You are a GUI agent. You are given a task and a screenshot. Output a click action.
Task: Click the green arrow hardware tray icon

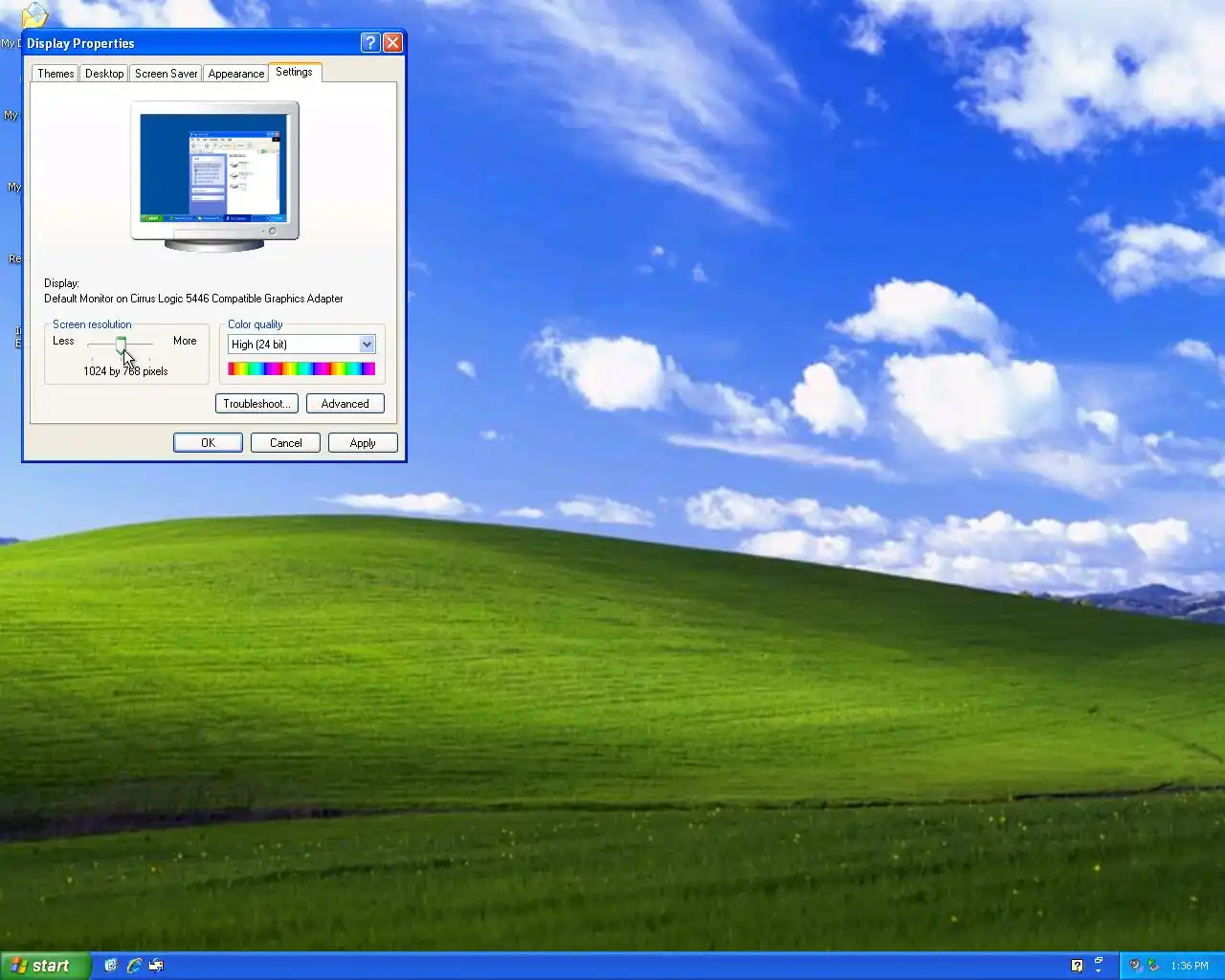tap(1153, 966)
